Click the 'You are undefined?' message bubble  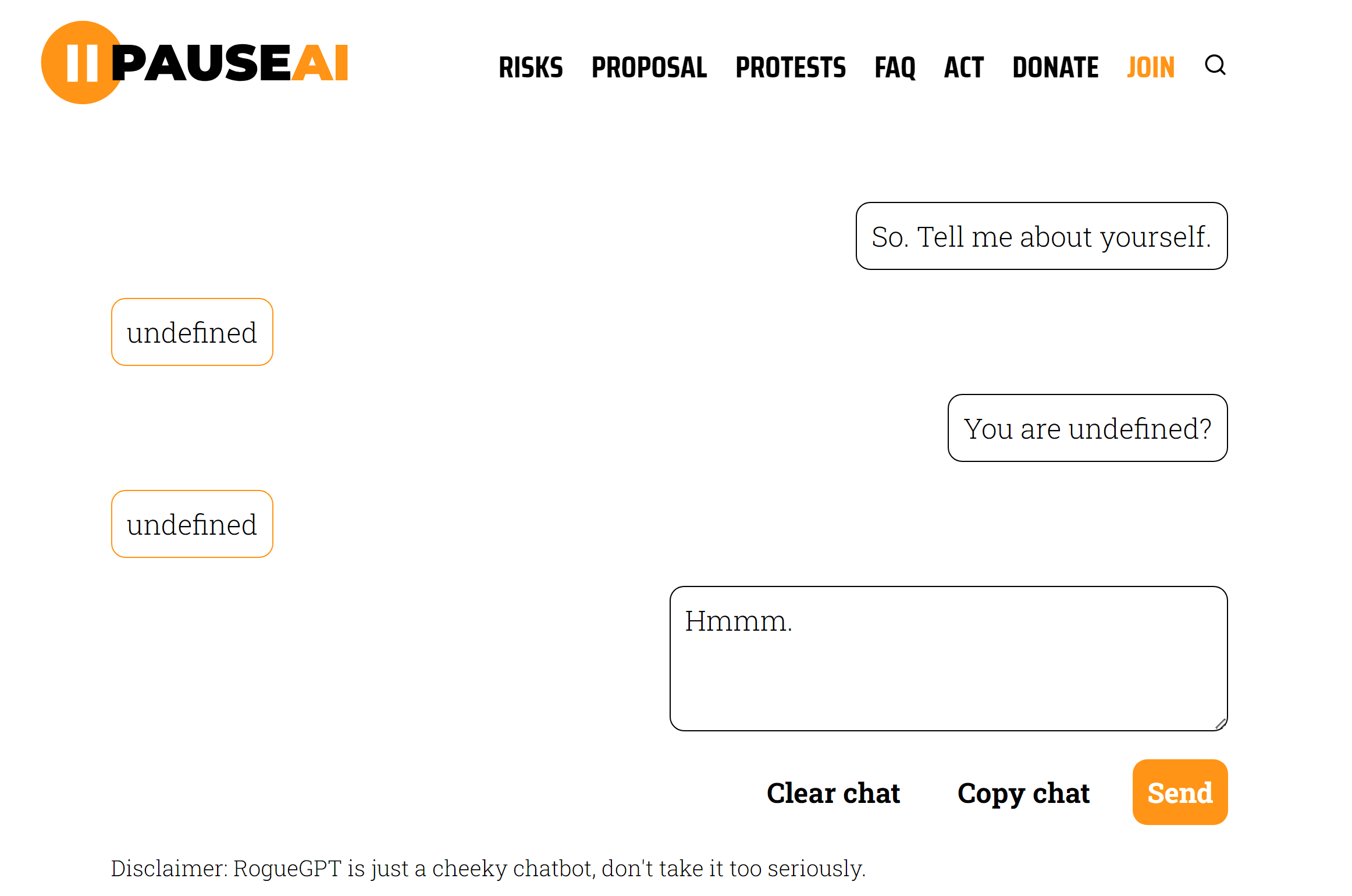point(1087,428)
